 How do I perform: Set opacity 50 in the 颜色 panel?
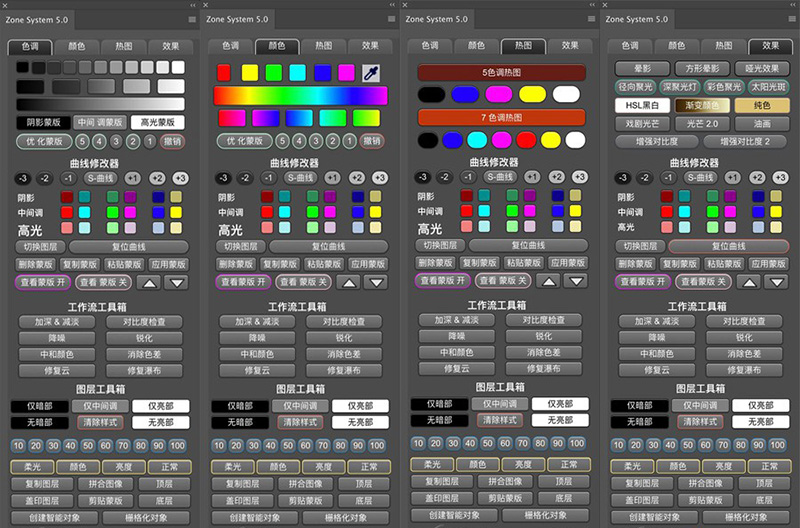pyautogui.click(x=288, y=446)
